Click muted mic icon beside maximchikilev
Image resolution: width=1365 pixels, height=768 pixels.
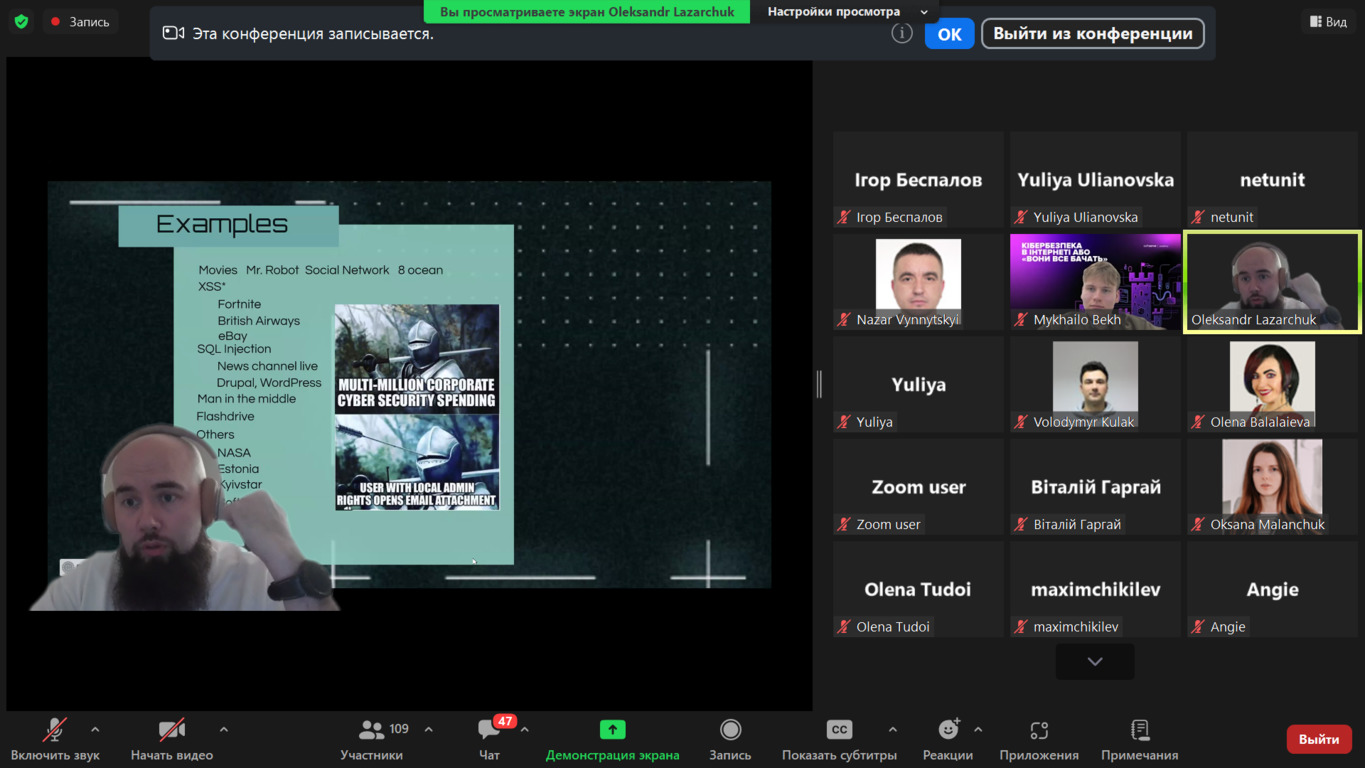tap(1021, 627)
